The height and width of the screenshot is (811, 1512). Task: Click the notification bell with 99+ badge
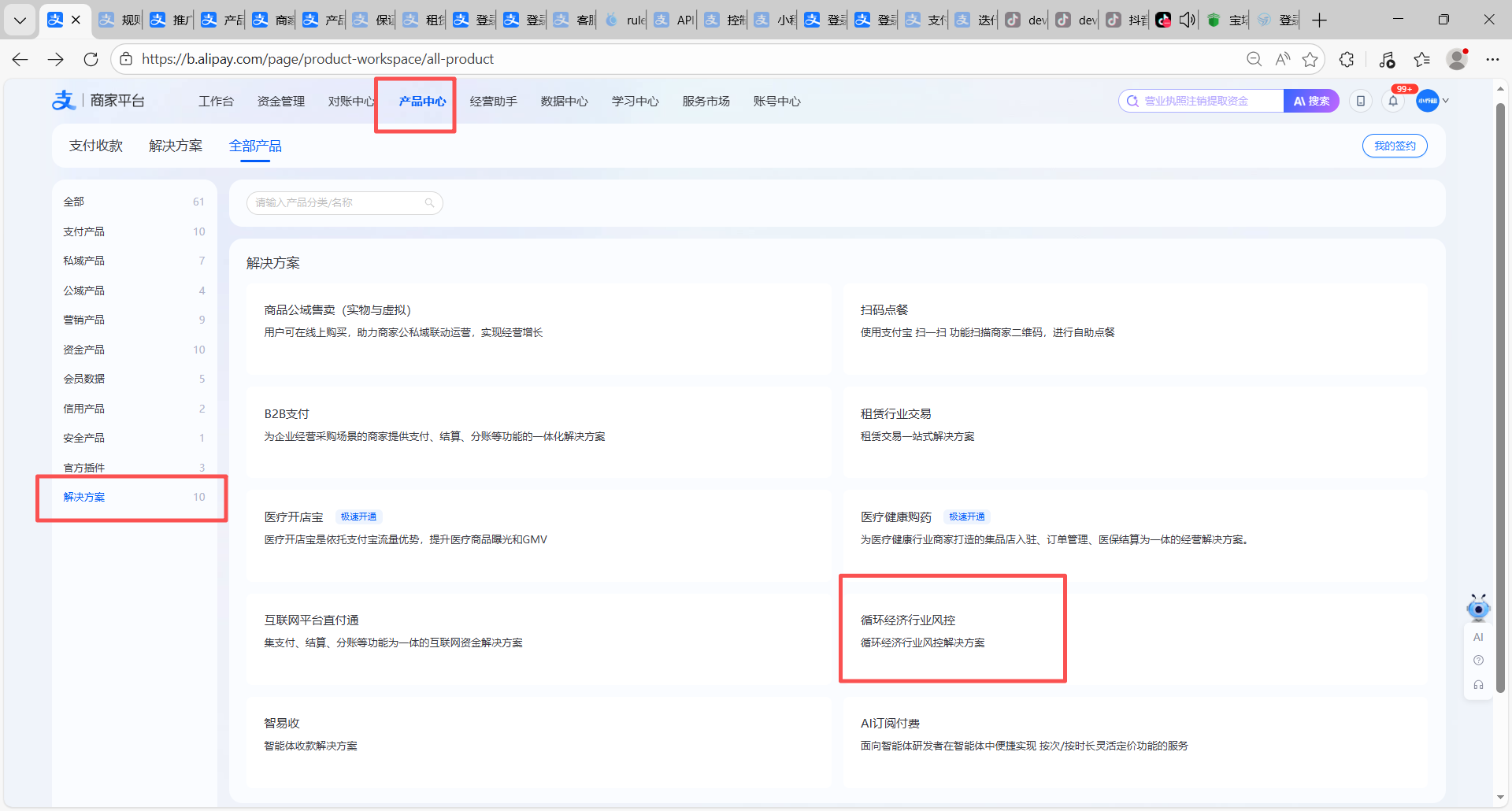click(1393, 101)
